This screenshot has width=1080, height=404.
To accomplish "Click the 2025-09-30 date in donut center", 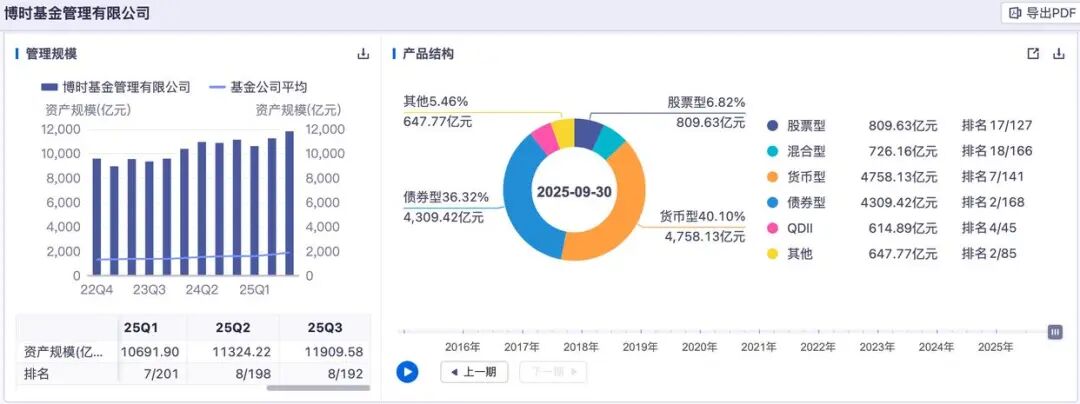I will tap(574, 192).
